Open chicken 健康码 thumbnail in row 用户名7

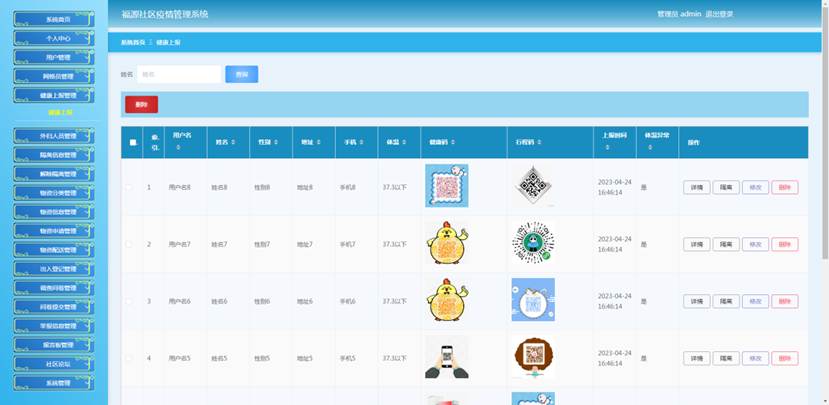click(x=447, y=243)
